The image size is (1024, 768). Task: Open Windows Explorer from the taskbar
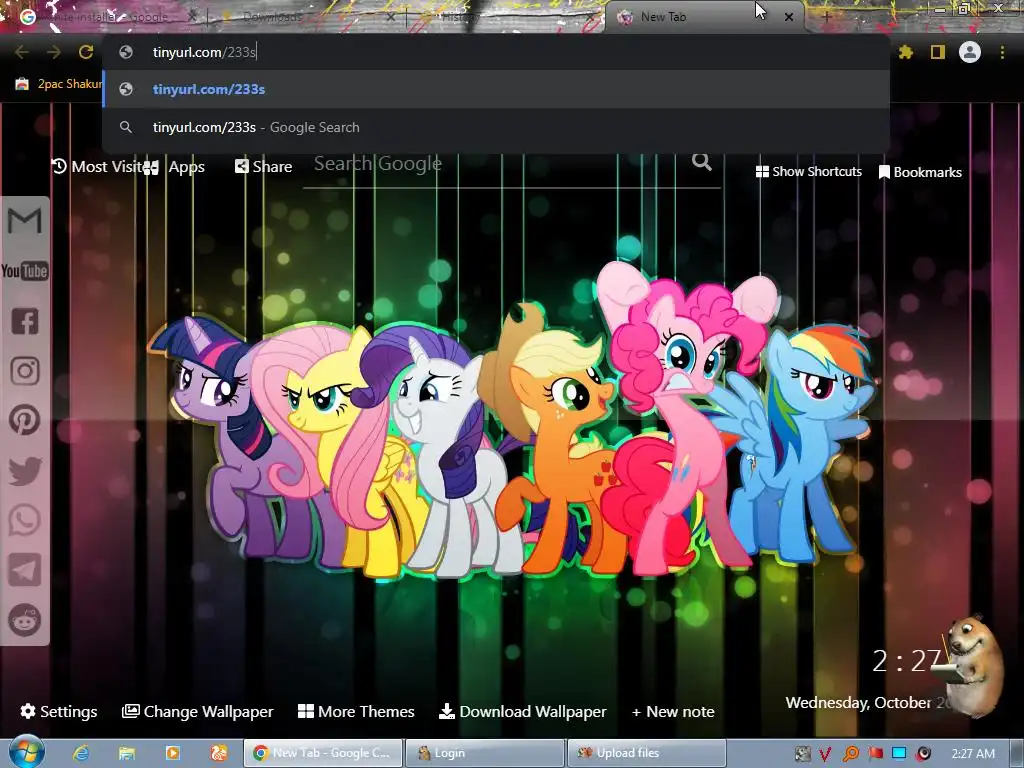coord(127,753)
